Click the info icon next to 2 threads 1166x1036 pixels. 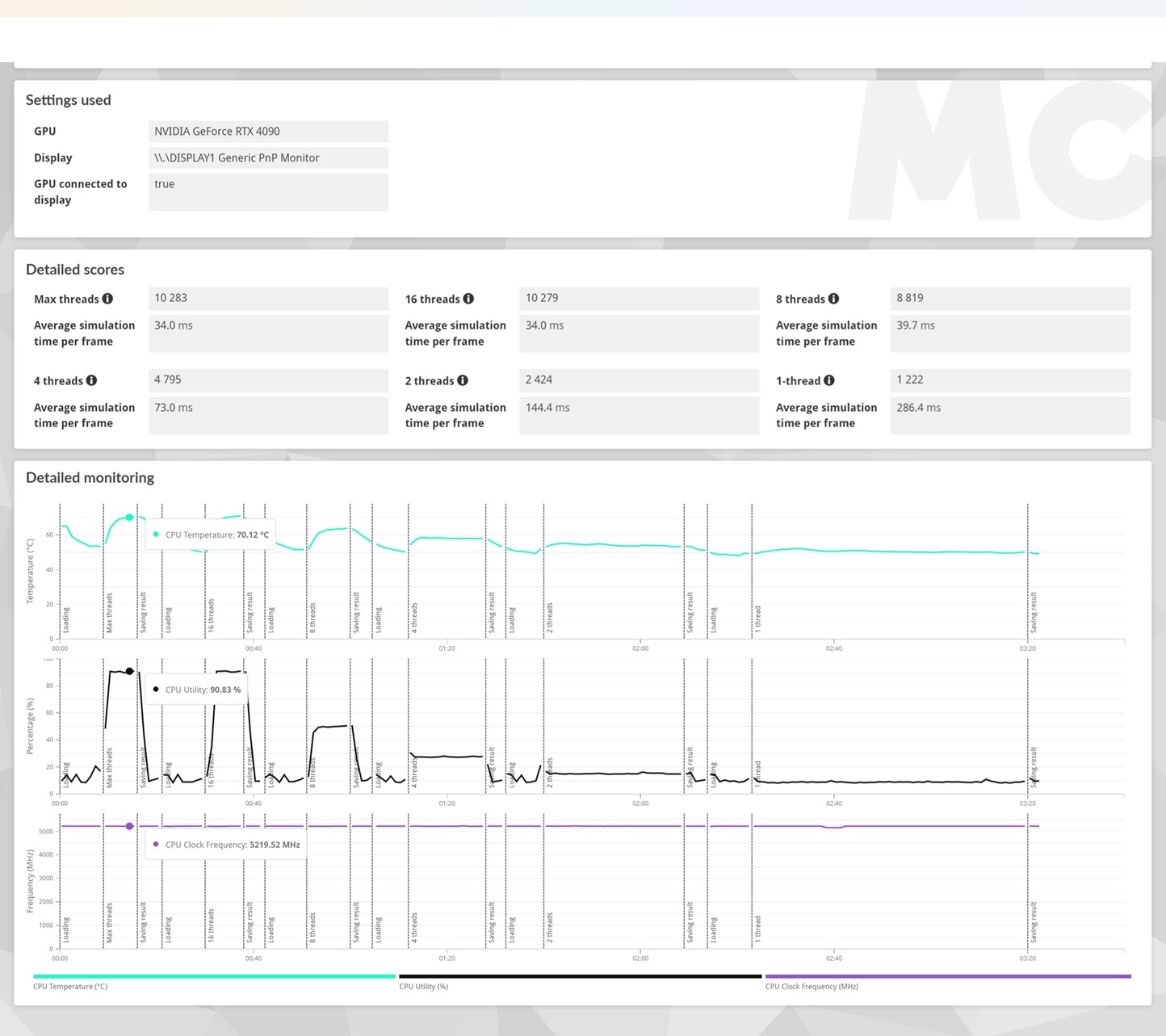(463, 380)
